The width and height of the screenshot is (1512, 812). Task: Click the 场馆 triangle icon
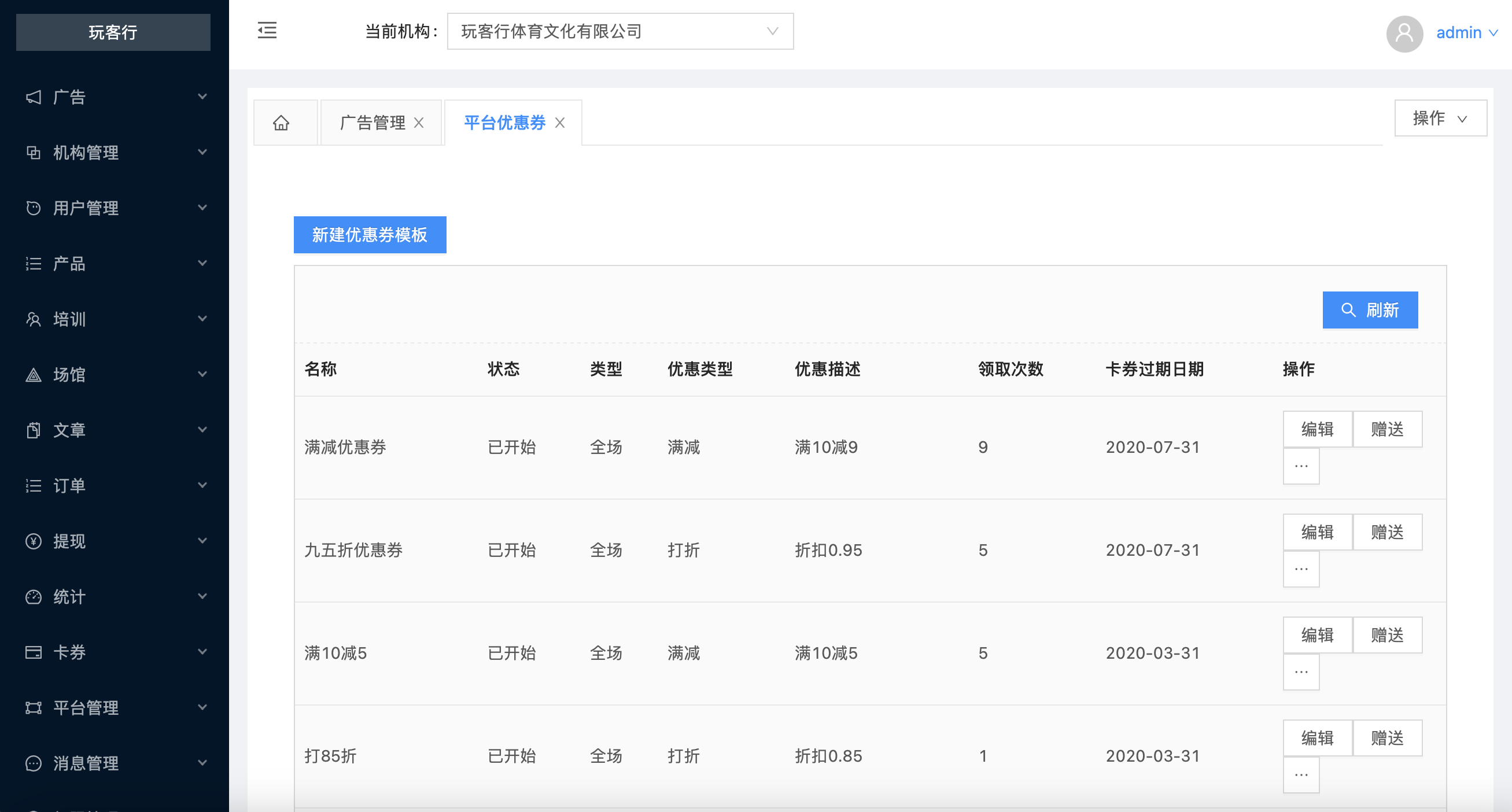pos(34,374)
